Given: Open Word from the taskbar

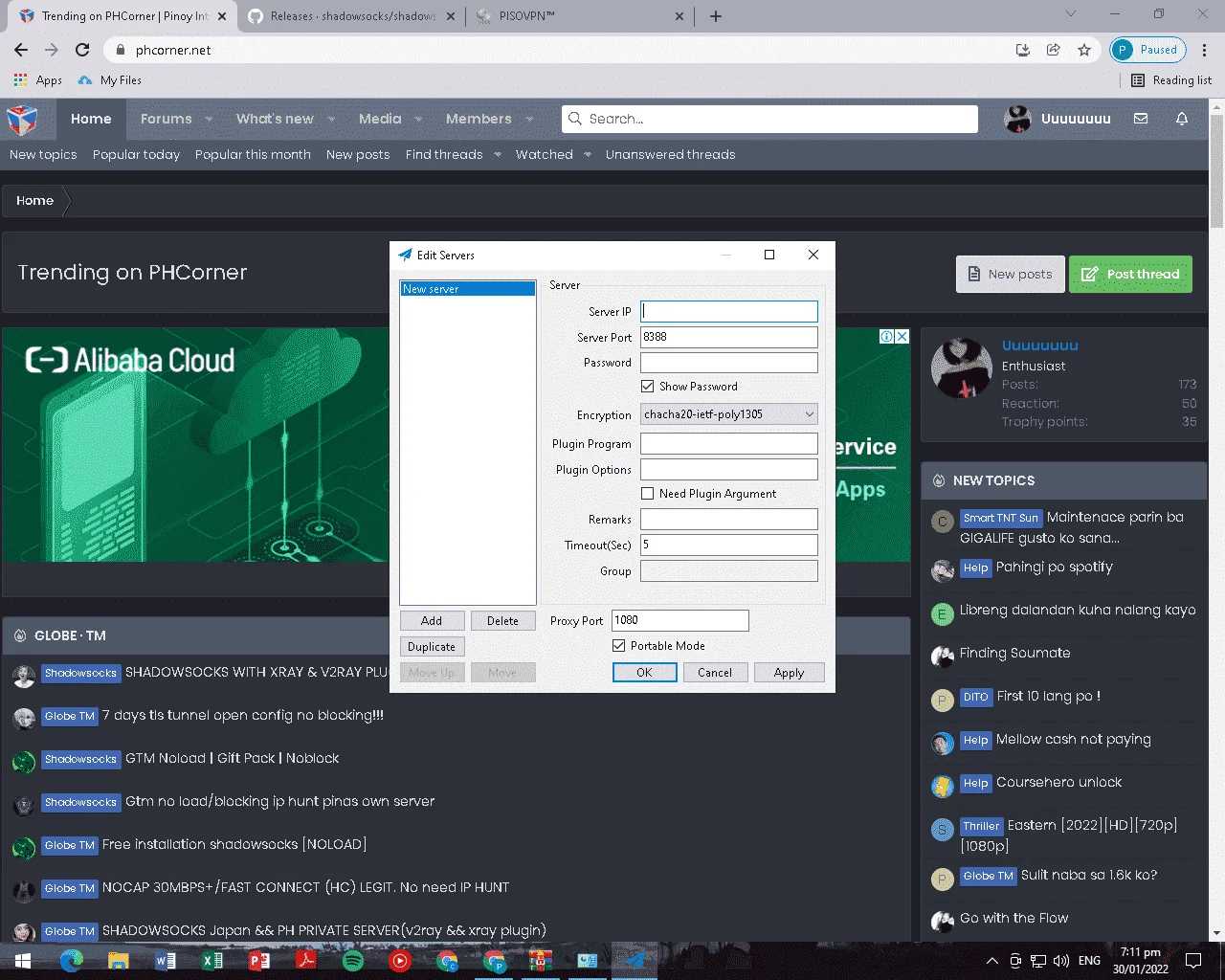Looking at the screenshot, I should click(166, 960).
